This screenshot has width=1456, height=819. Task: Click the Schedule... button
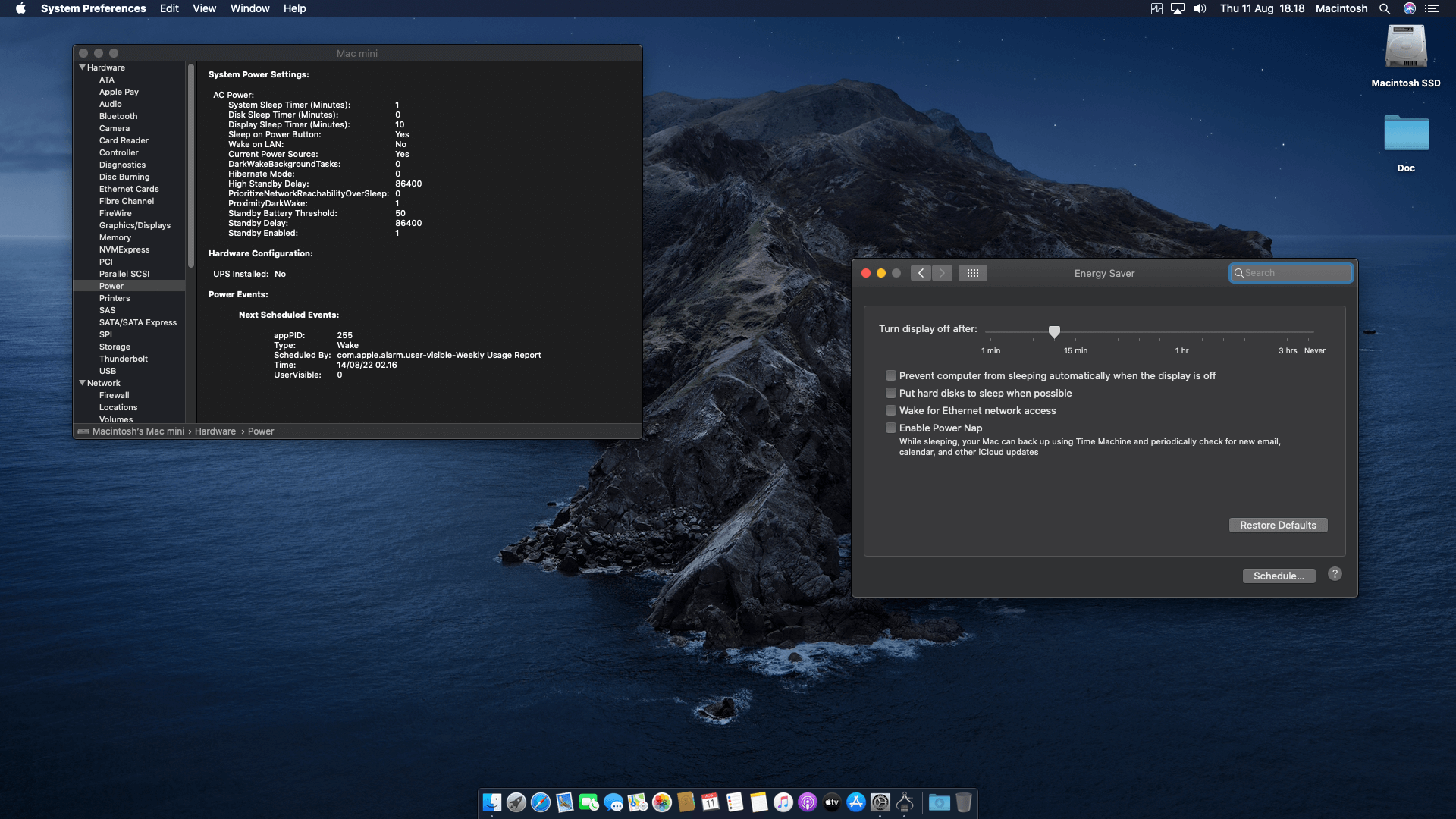coord(1279,576)
